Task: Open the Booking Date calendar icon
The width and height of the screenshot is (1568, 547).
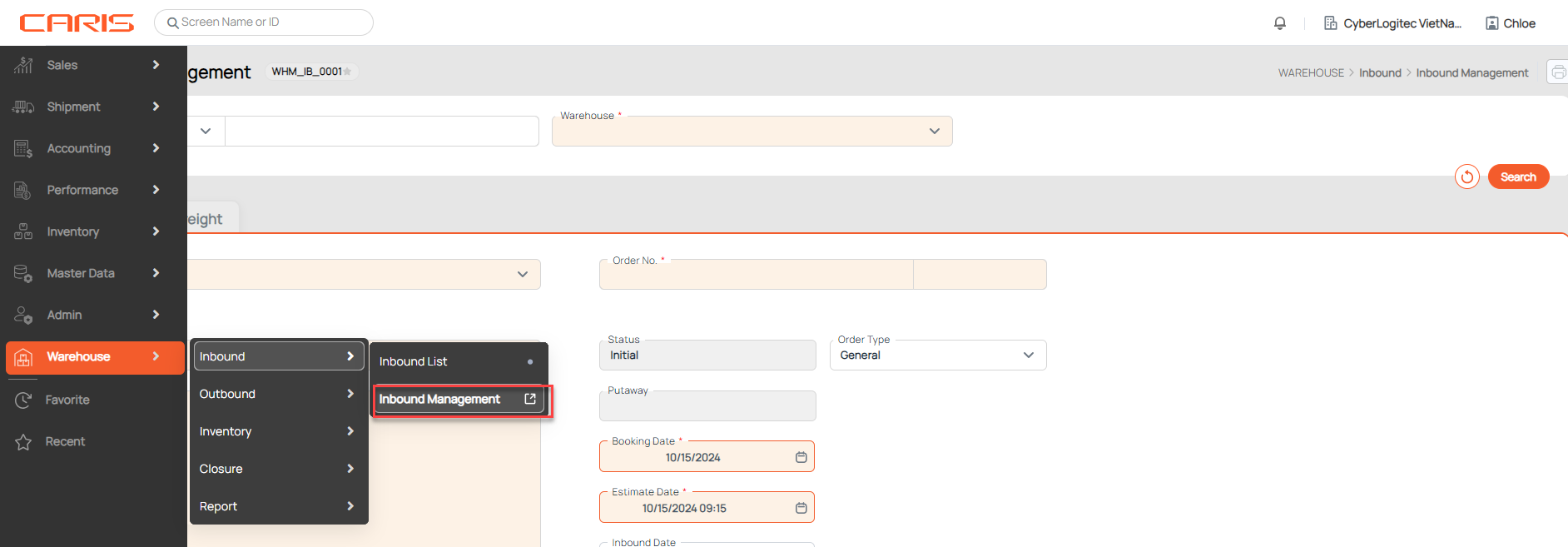Action: pyautogui.click(x=801, y=457)
